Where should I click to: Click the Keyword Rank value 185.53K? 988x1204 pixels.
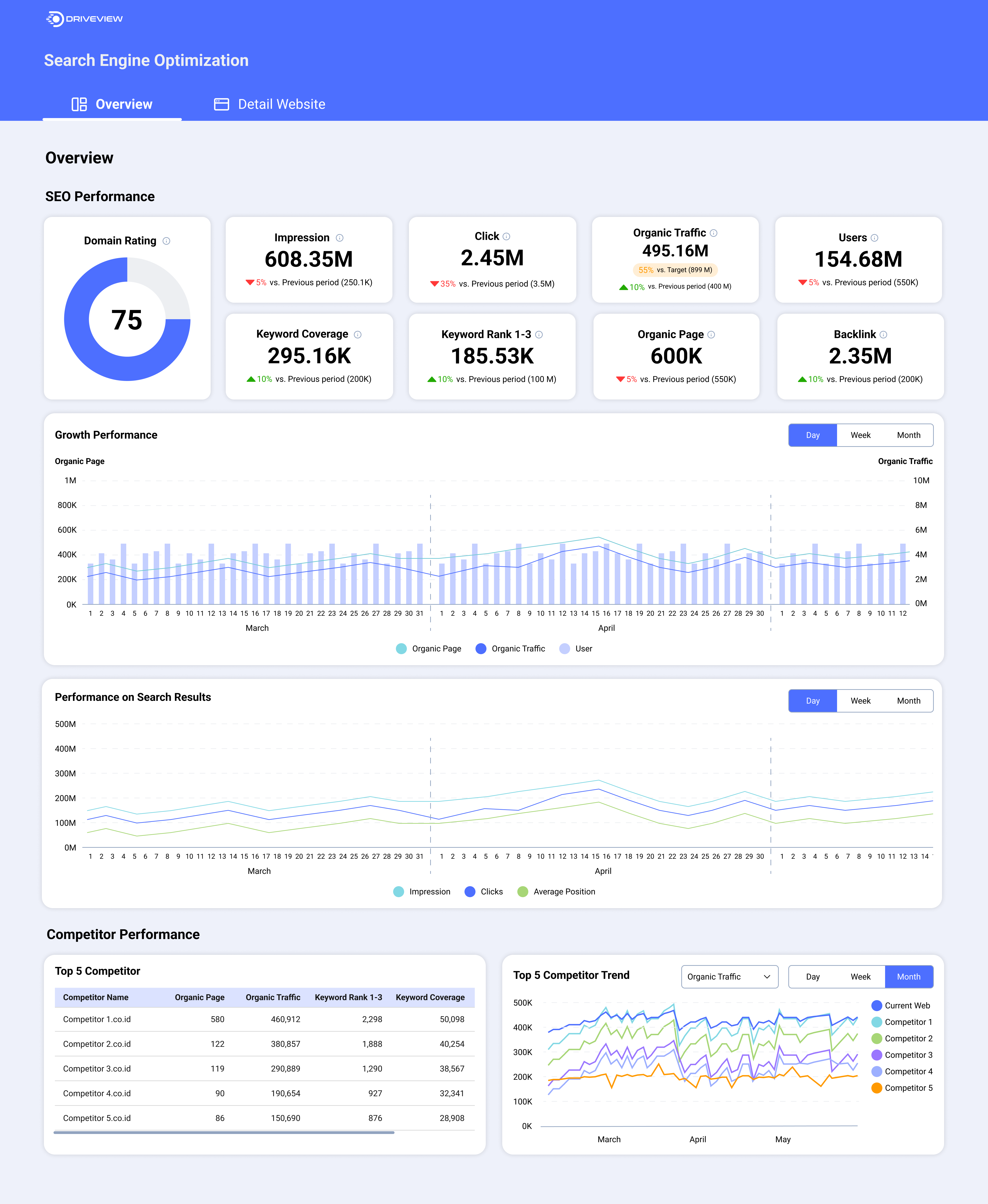(492, 356)
